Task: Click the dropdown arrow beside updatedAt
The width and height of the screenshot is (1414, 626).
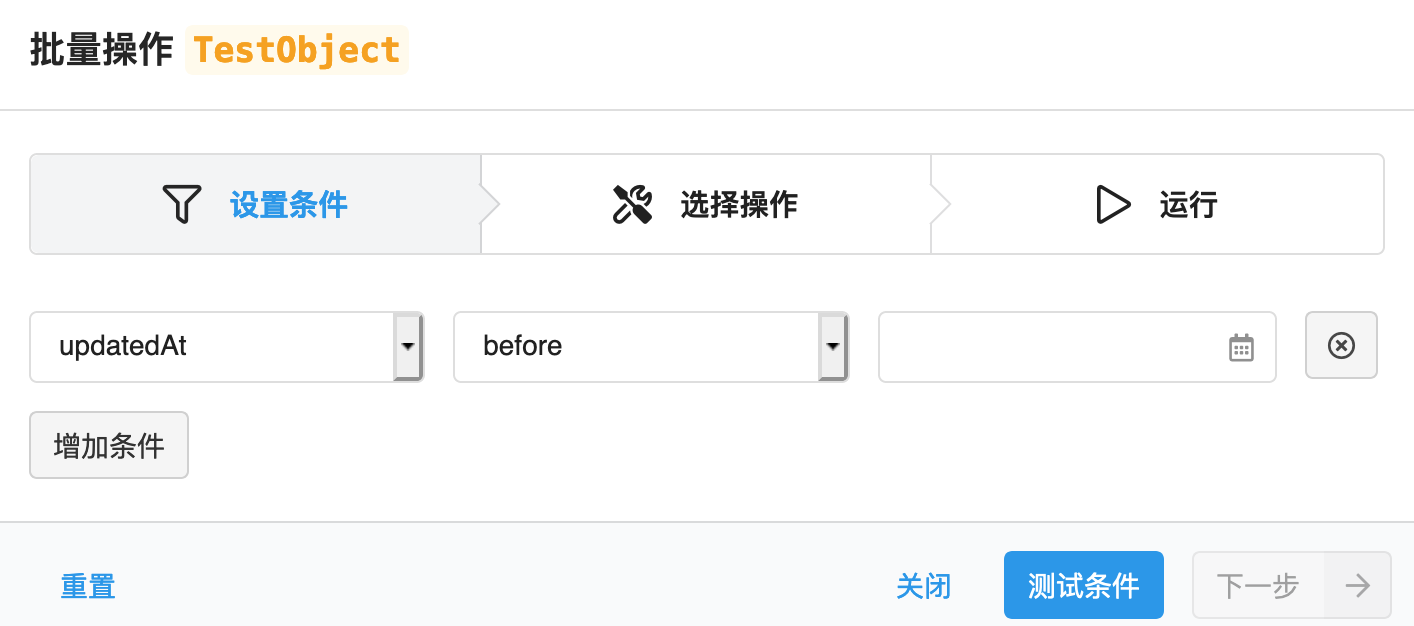Action: [x=408, y=346]
